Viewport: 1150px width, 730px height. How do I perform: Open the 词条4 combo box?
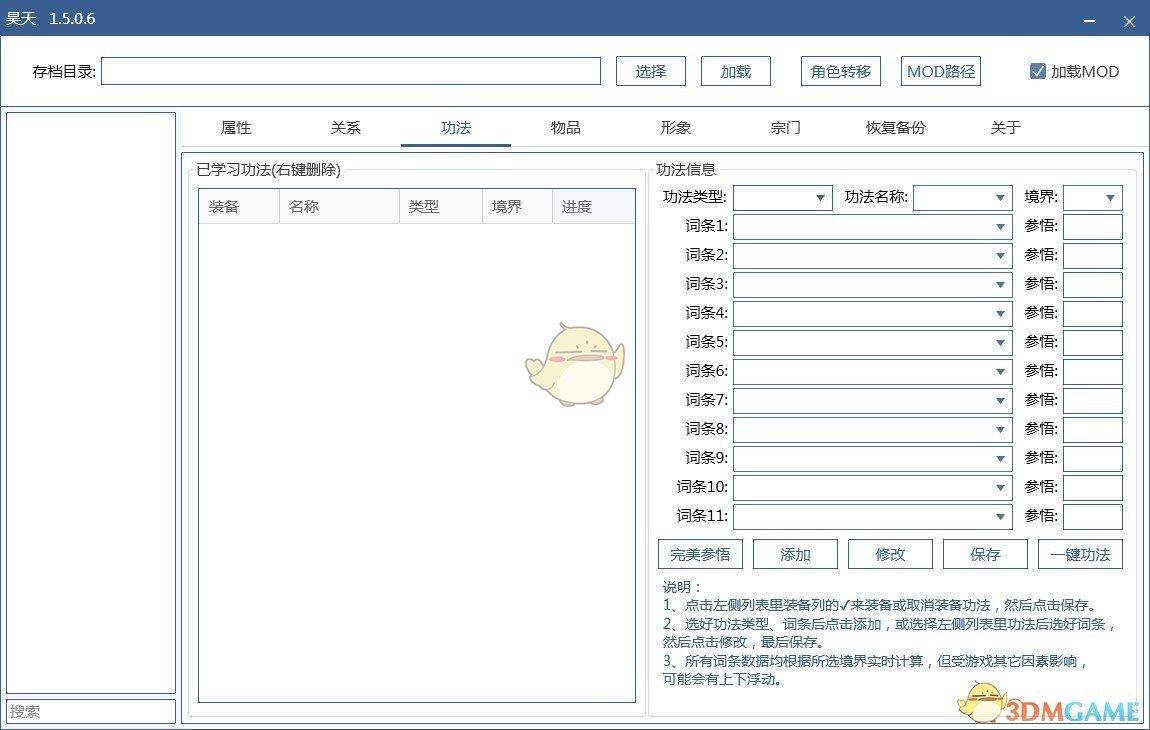point(873,313)
